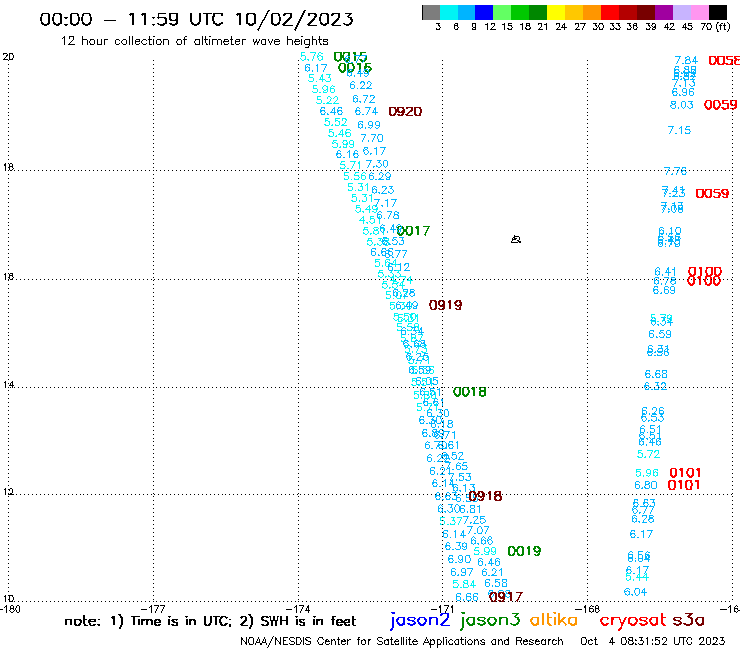
Task: Click the wave height value '5.22'
Action: pyautogui.click(x=327, y=100)
